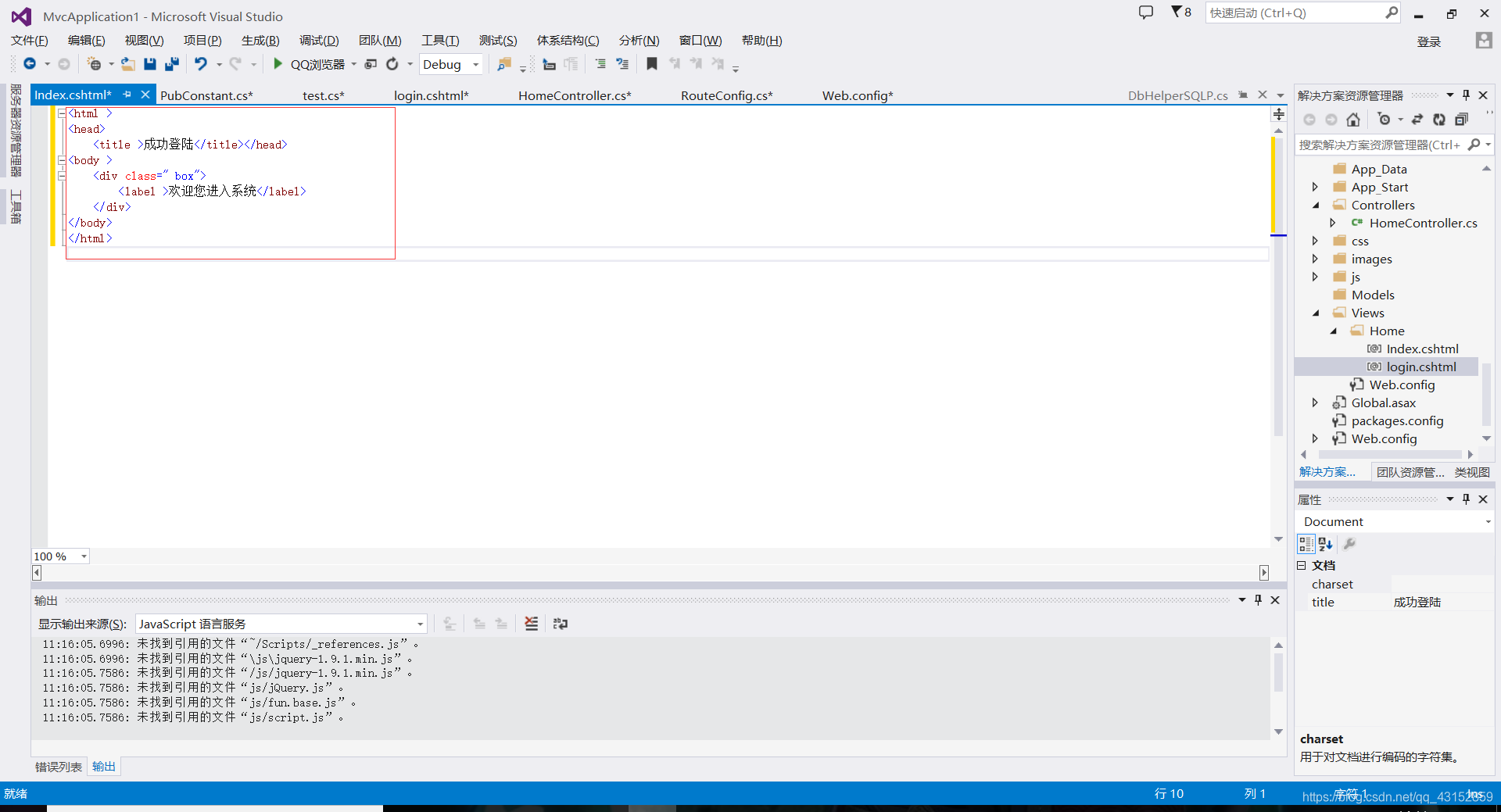Collapse the Controllers folder
The width and height of the screenshot is (1501, 812).
coord(1315,206)
